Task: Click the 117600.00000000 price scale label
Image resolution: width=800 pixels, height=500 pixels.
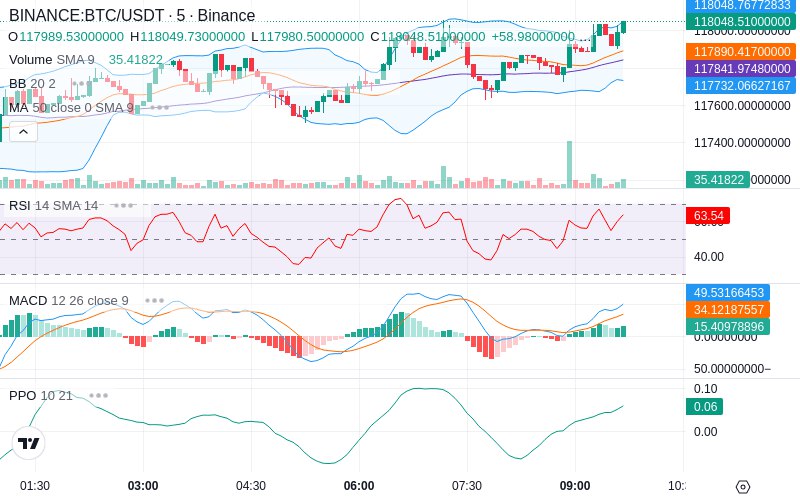Action: [x=742, y=106]
